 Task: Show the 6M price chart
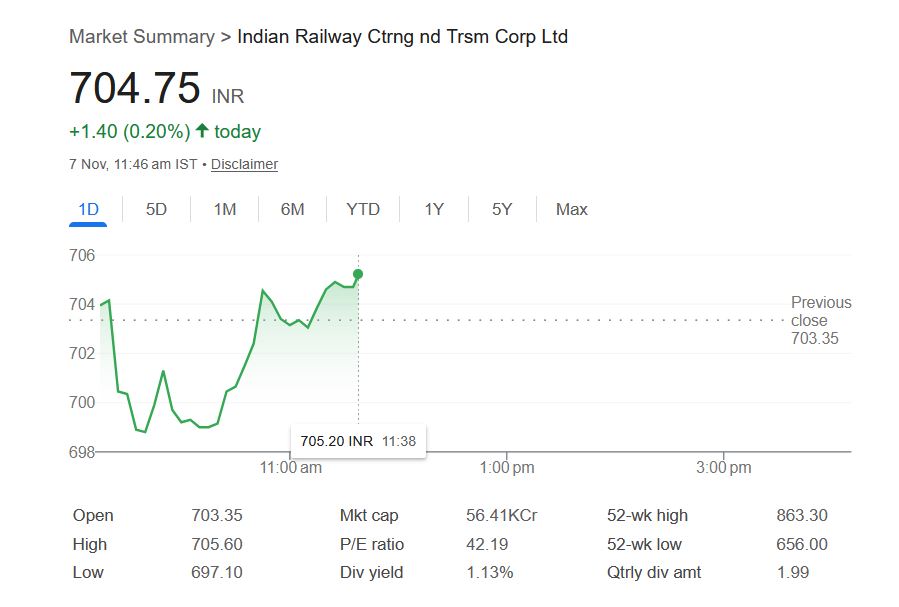[292, 209]
